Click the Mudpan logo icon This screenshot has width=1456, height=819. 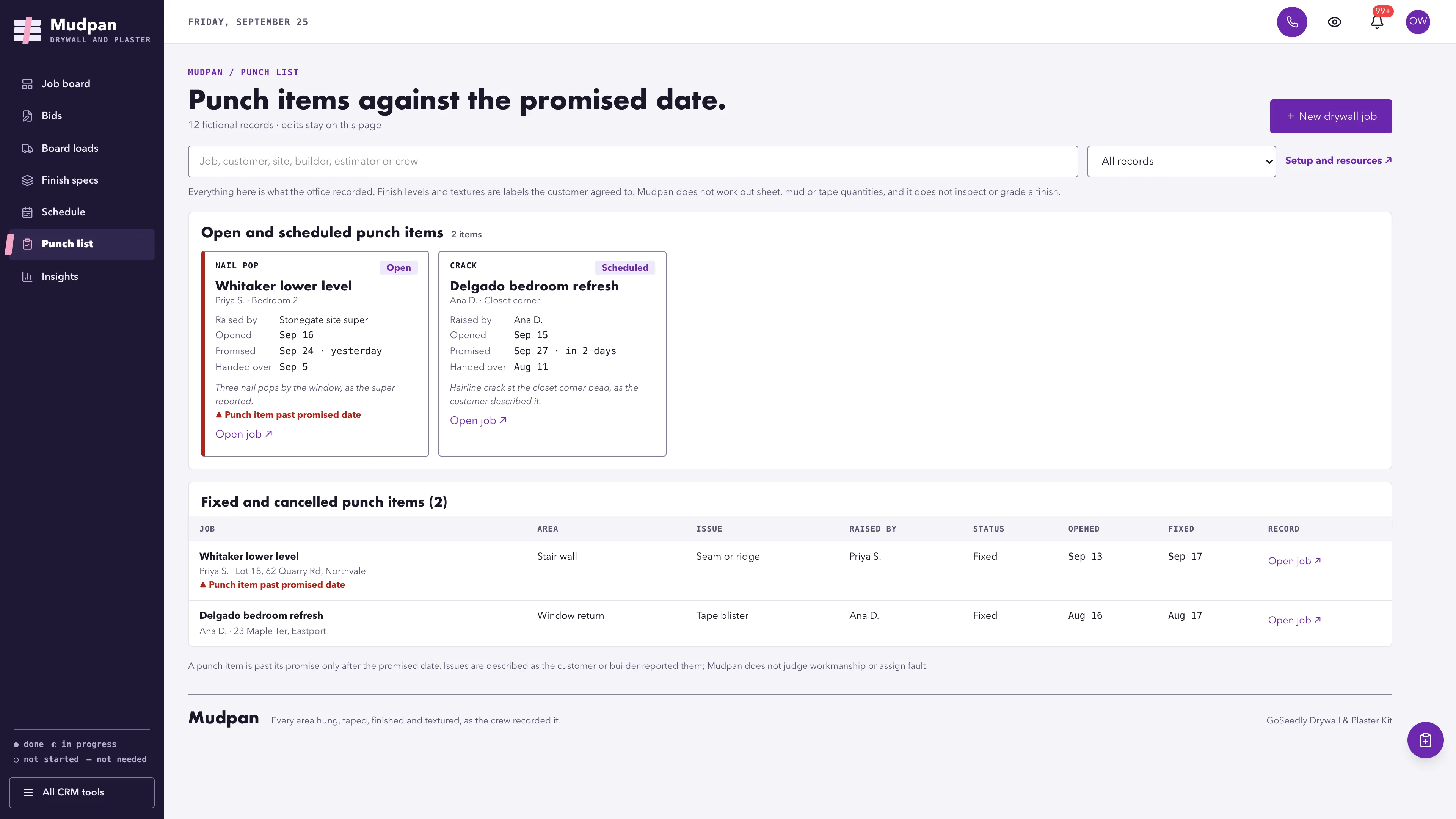(x=27, y=30)
